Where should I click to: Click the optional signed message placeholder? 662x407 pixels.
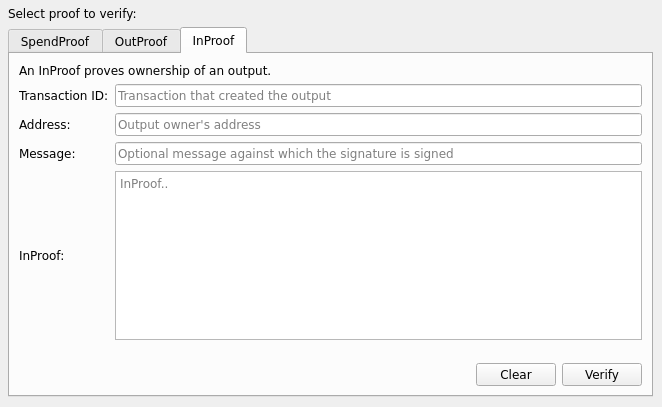point(285,154)
